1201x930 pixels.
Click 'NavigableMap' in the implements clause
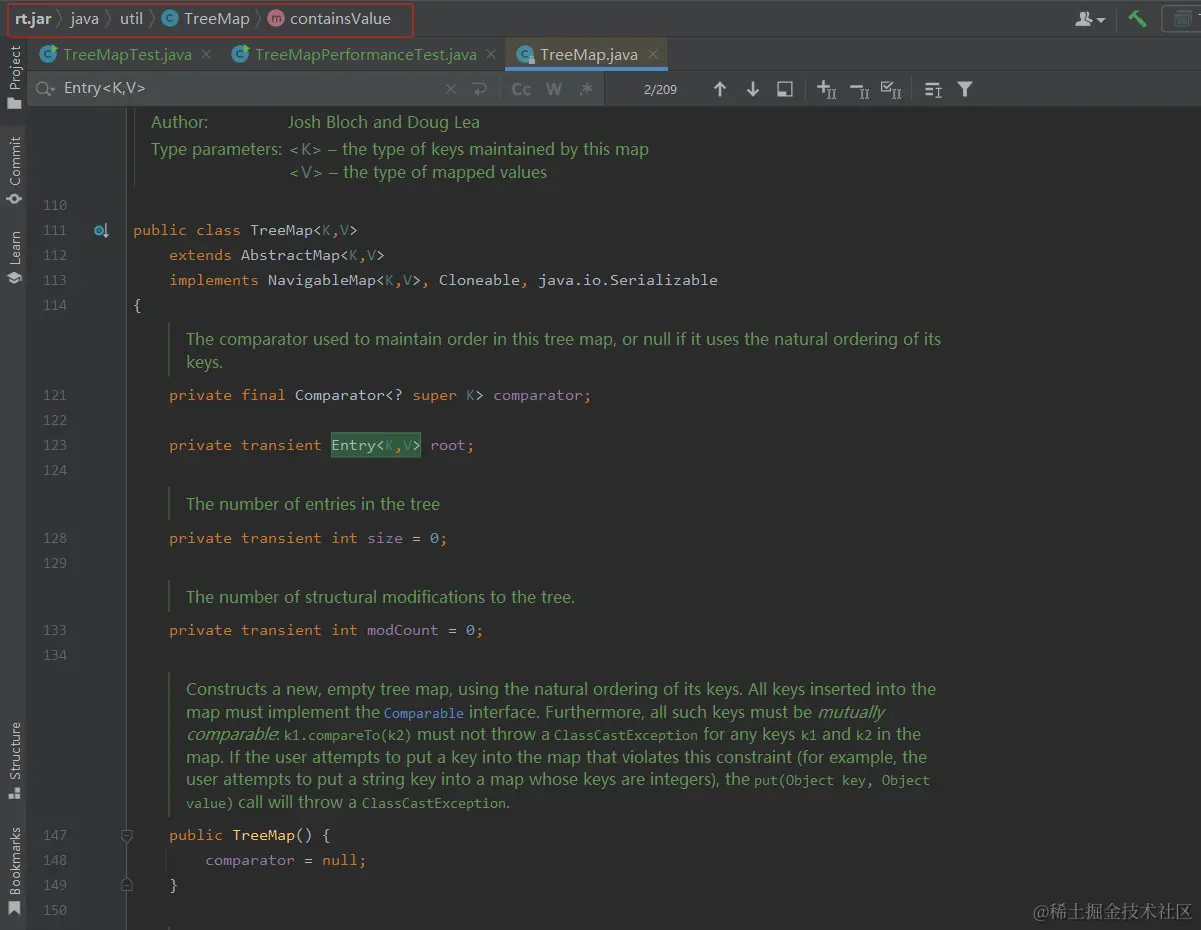tap(322, 280)
